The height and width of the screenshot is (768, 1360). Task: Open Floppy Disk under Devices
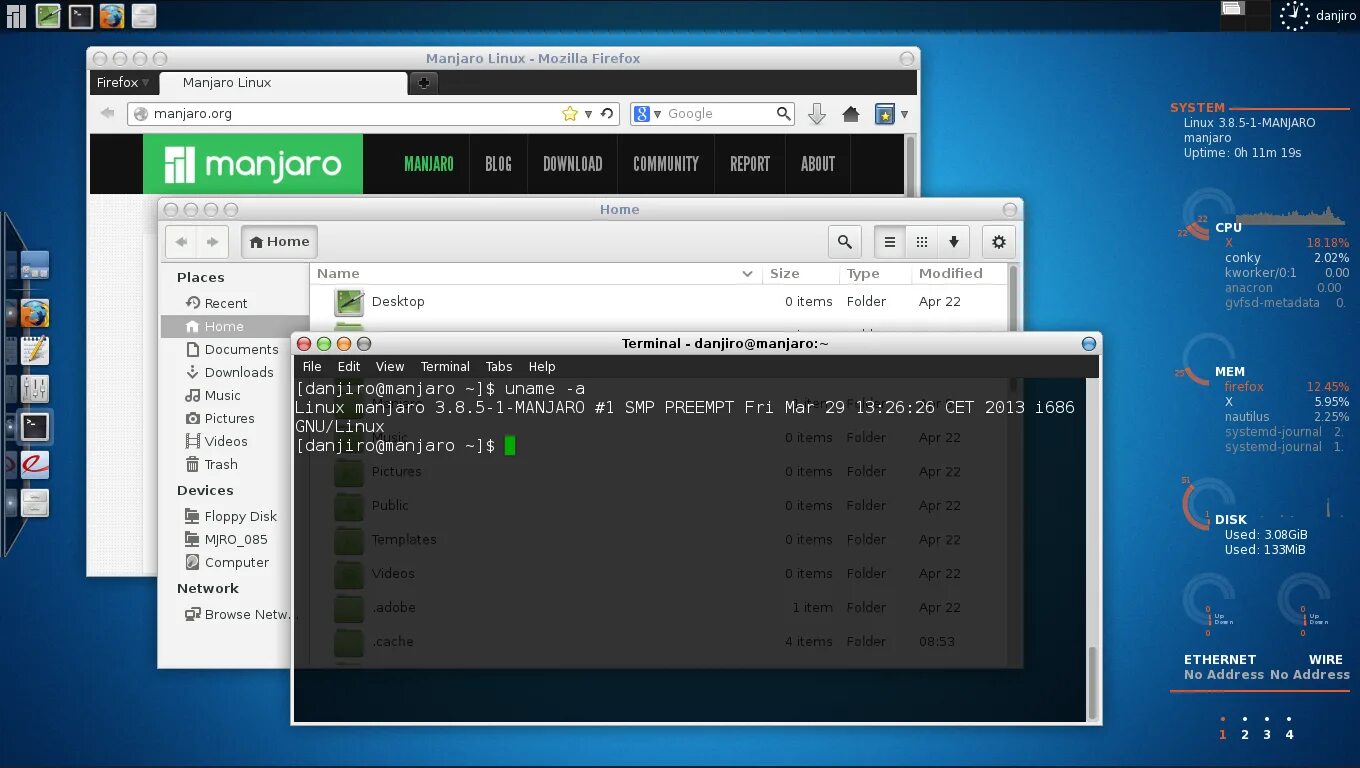tap(234, 516)
